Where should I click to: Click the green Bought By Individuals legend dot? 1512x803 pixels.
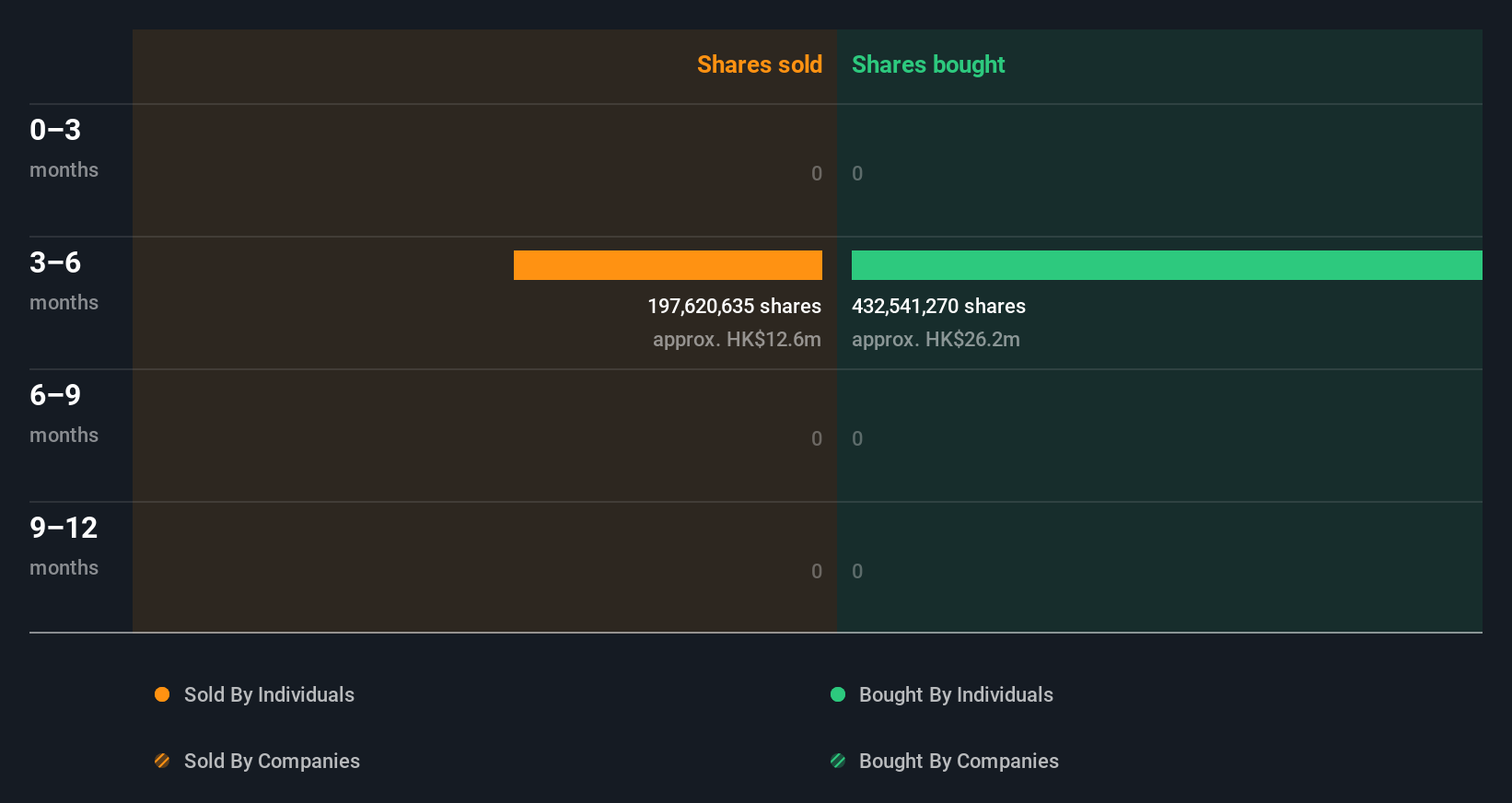[838, 694]
